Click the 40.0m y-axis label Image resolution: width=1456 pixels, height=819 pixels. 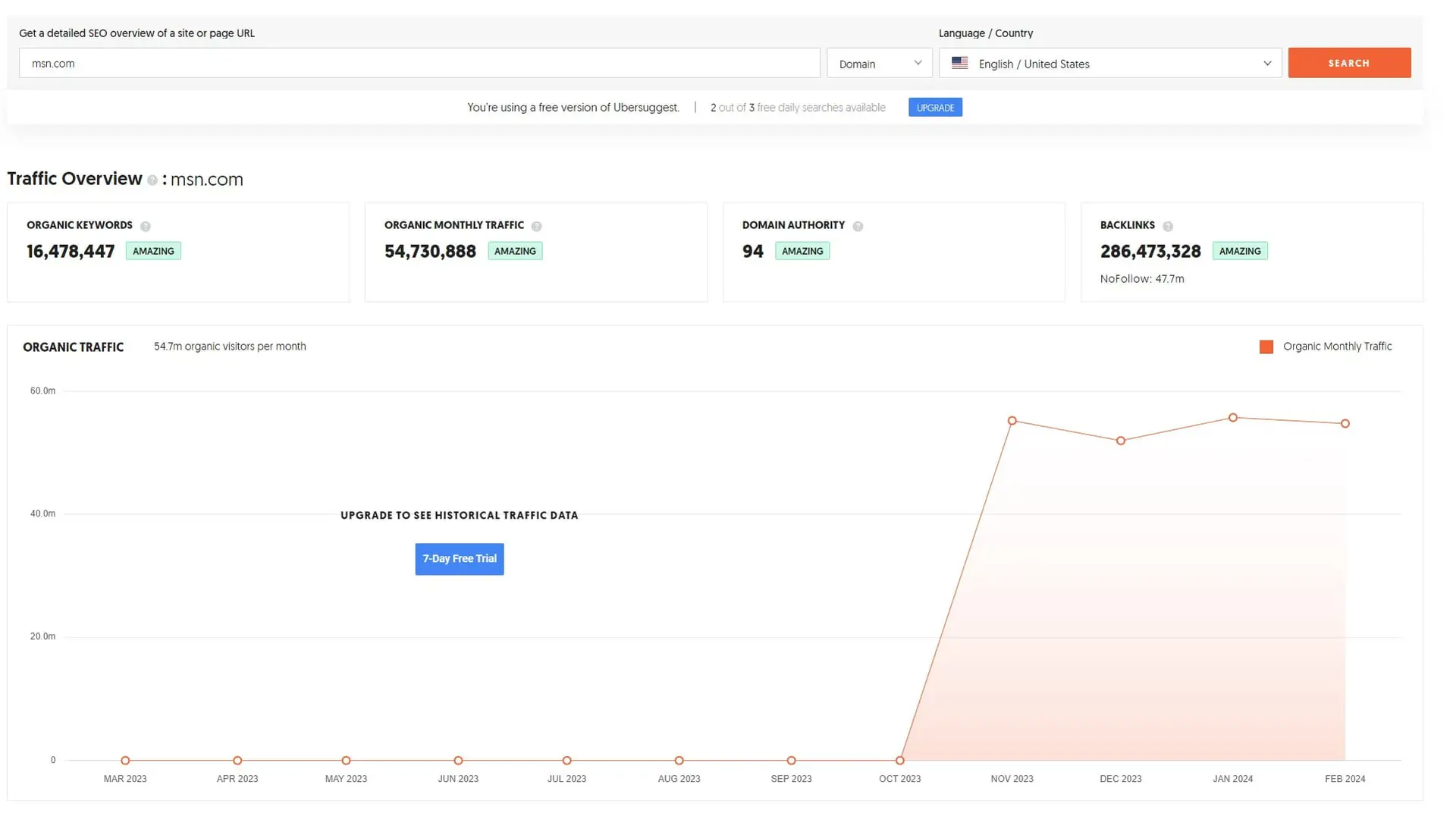click(42, 514)
